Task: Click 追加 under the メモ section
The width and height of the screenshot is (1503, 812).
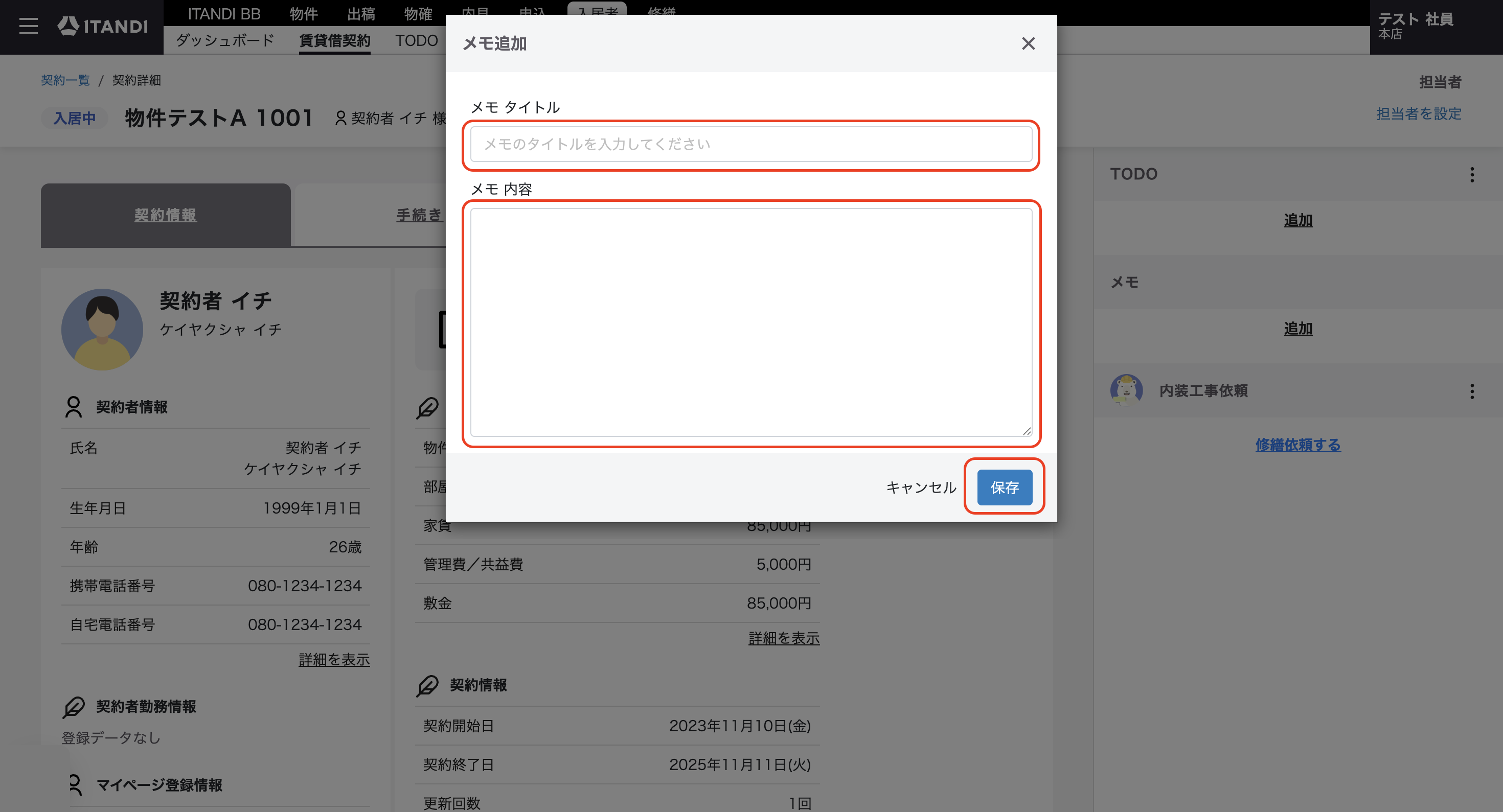Action: [1297, 329]
